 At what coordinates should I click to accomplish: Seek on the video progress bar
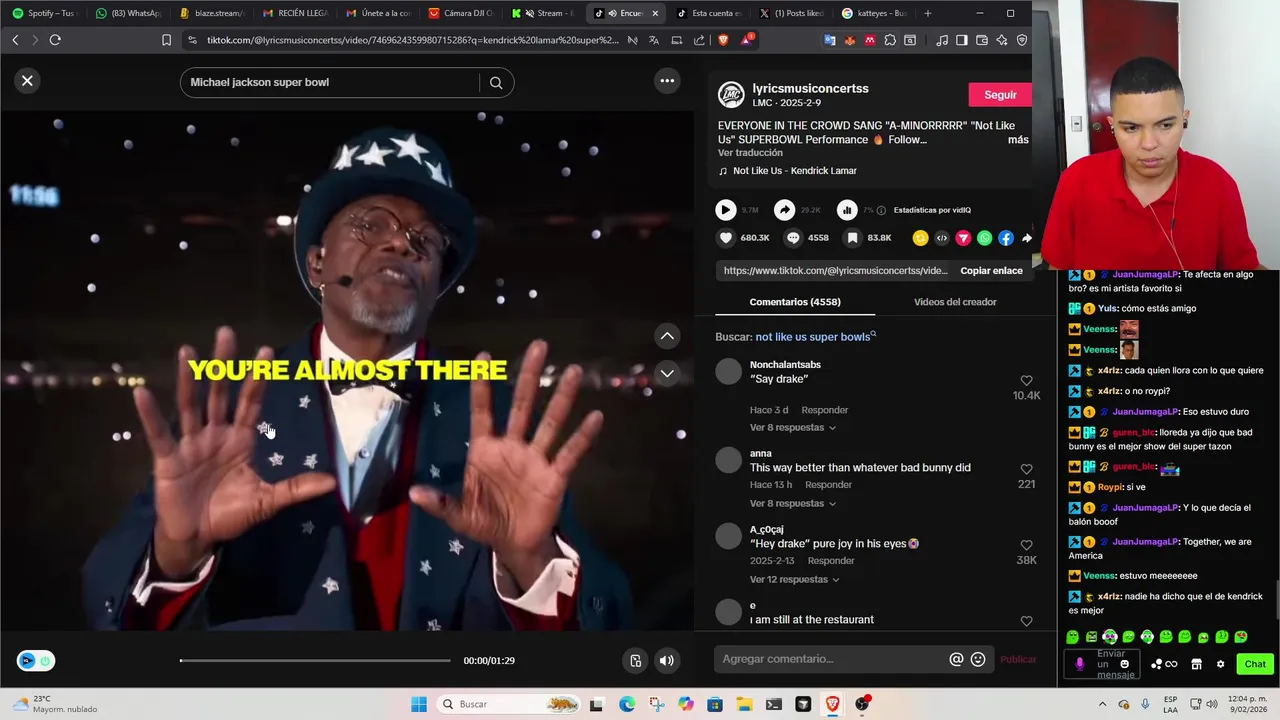315,660
